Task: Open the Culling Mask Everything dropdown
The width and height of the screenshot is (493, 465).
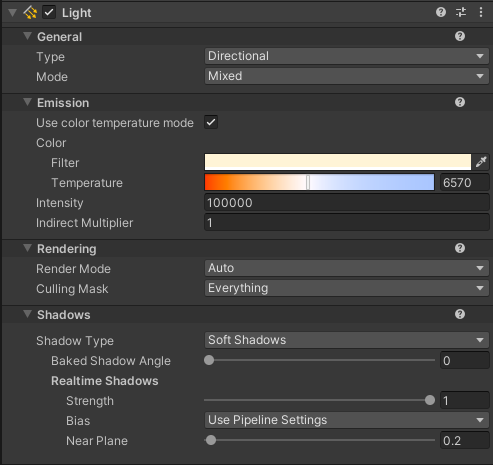Action: (347, 288)
